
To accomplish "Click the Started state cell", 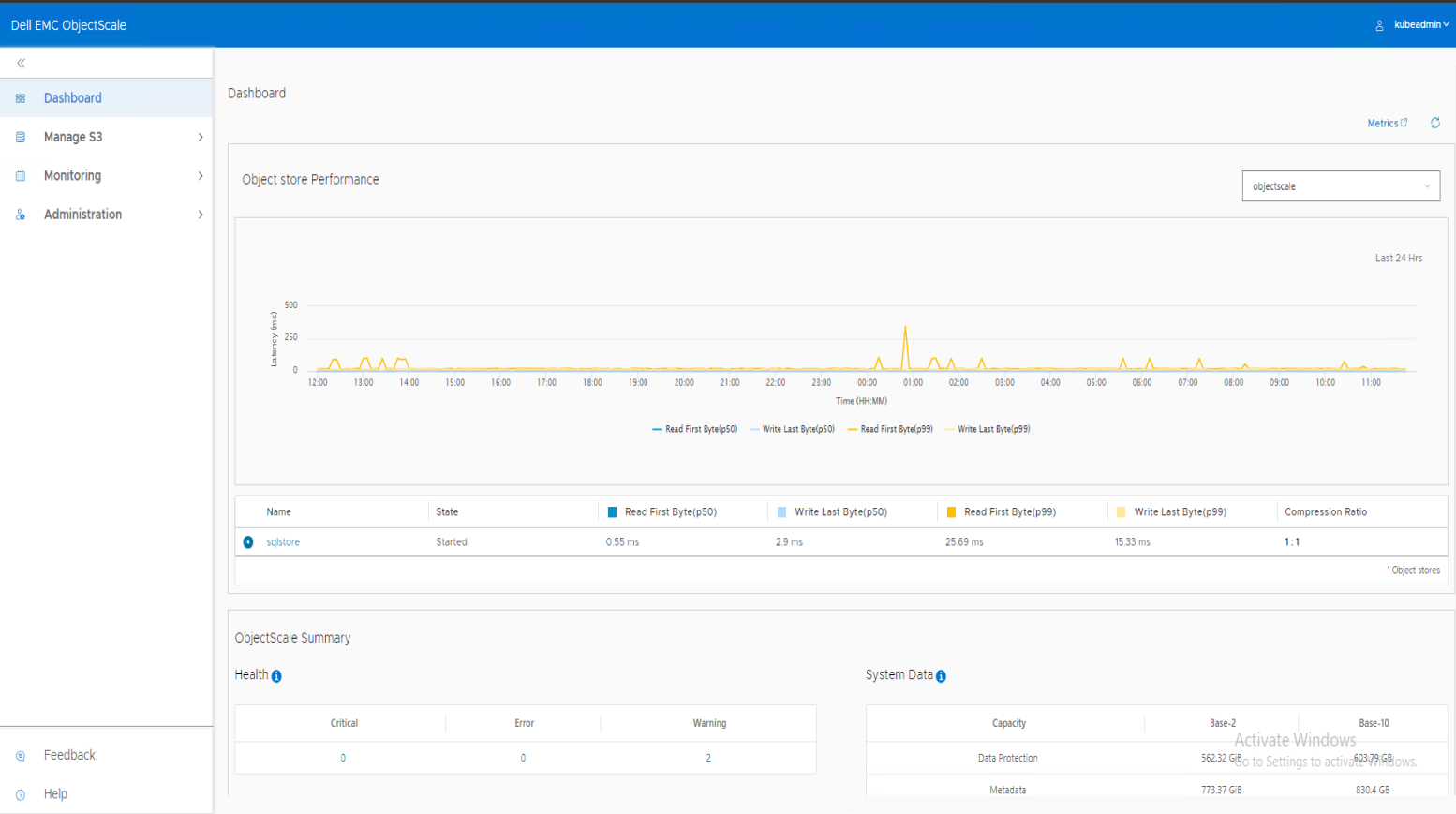I will [x=452, y=542].
